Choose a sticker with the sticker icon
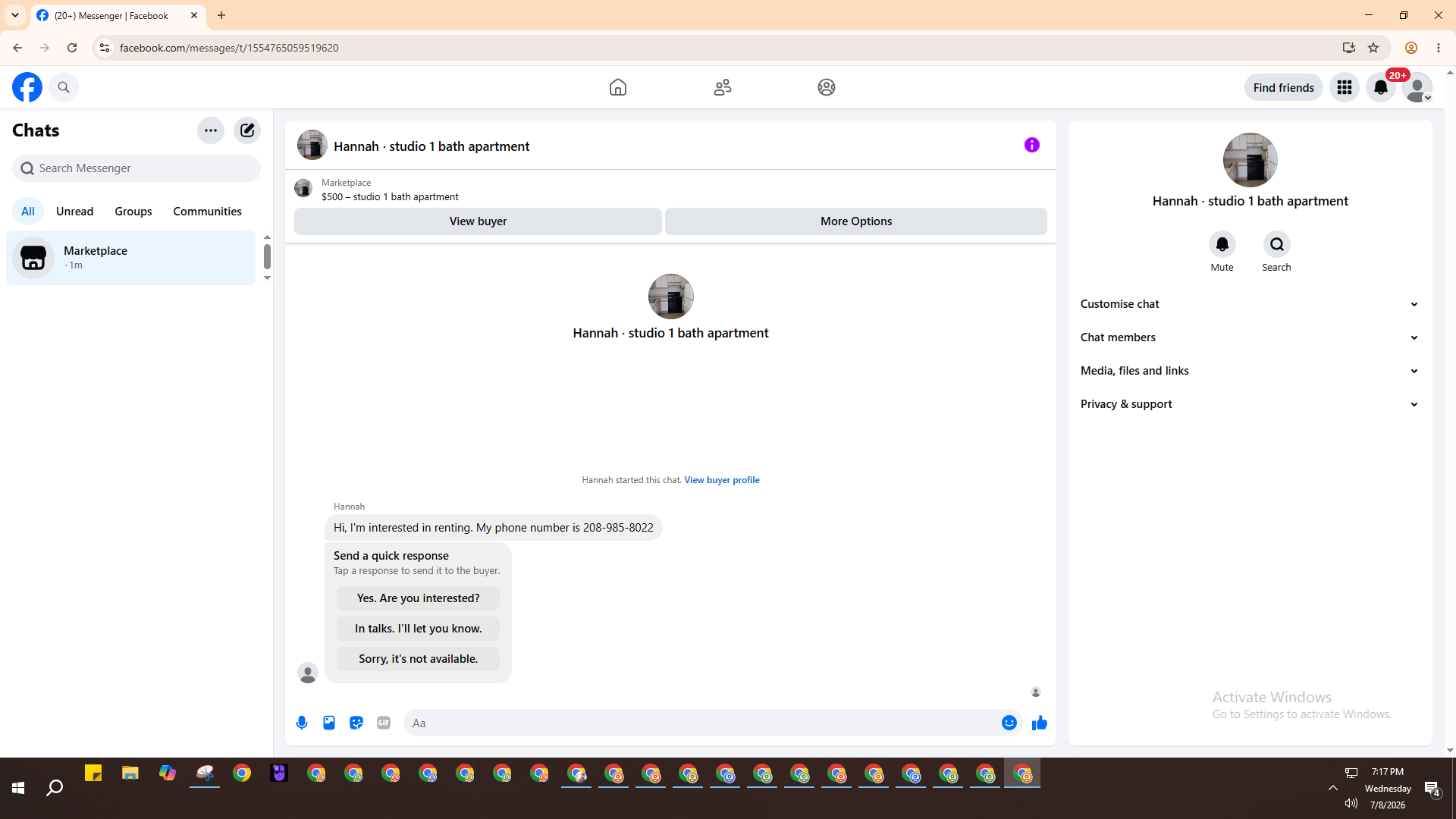The image size is (1456, 819). (x=356, y=723)
